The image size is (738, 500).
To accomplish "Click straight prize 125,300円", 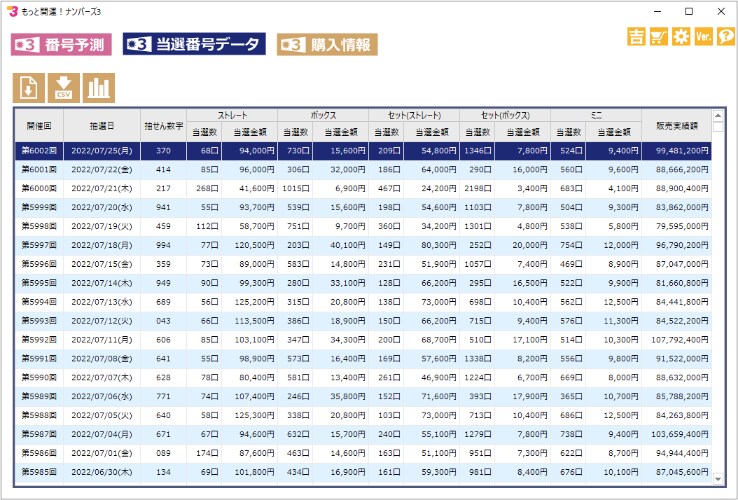I will click(x=254, y=415).
